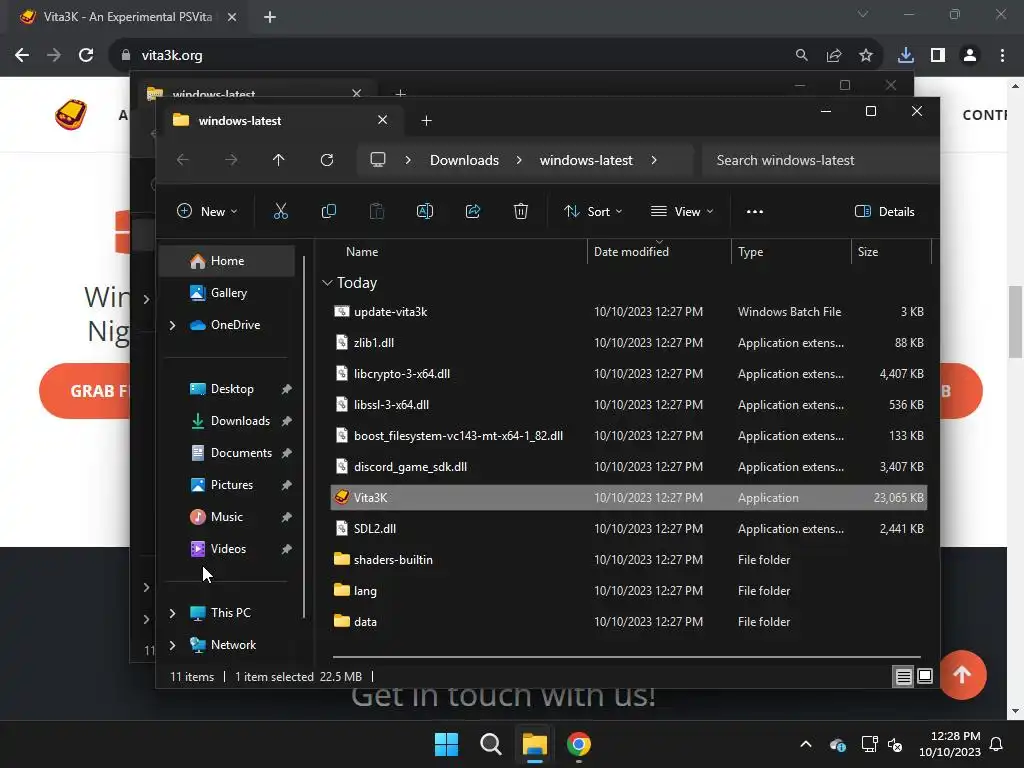
Task: Click Downloads in the breadcrumb path
Action: pyautogui.click(x=464, y=160)
